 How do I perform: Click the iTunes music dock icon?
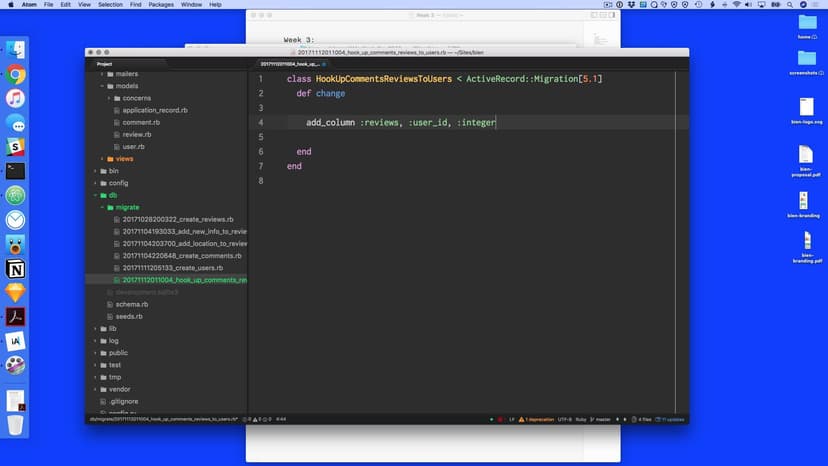coord(16,98)
